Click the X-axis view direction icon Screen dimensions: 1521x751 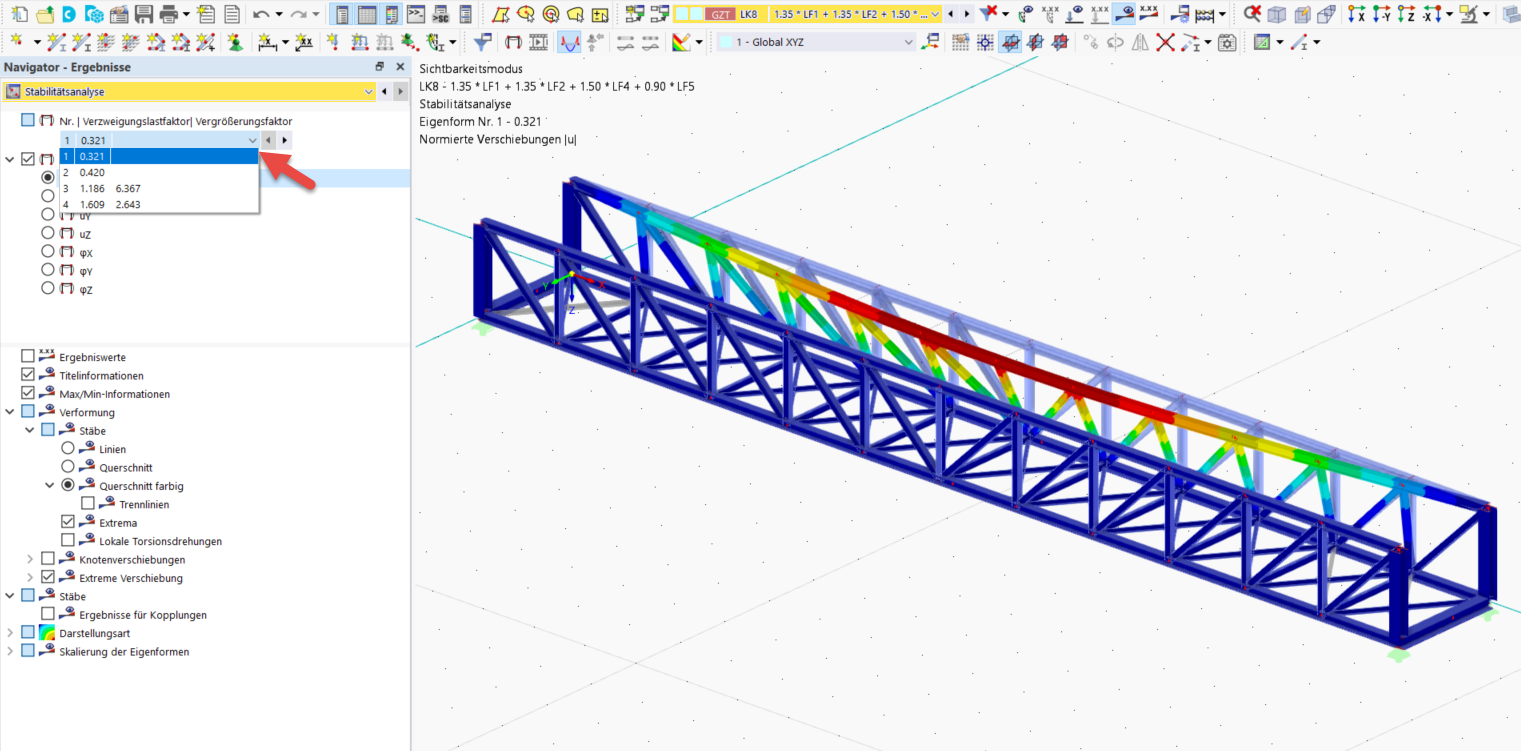1357,14
